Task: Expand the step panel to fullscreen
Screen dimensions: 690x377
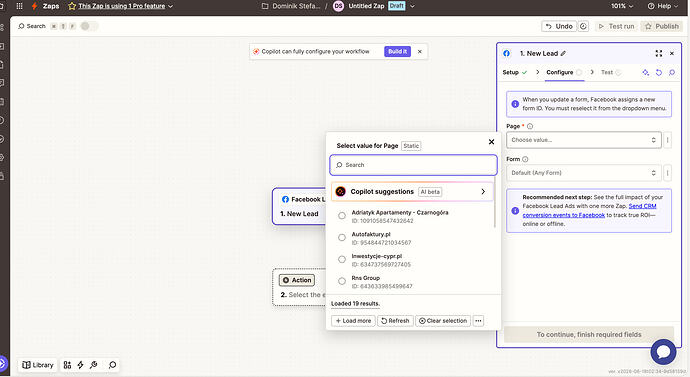Action: click(659, 53)
